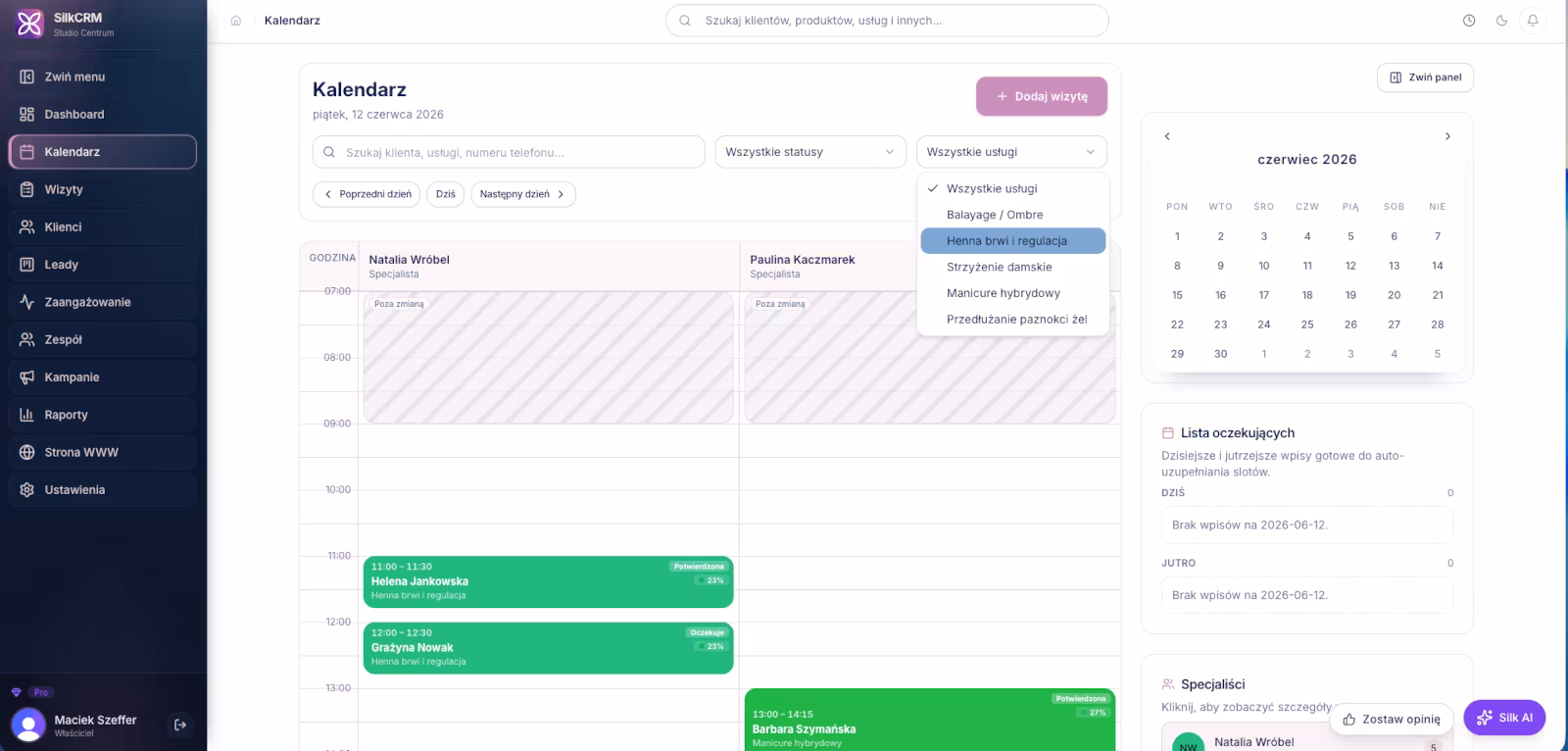The height and width of the screenshot is (751, 1568).
Task: Choose Strzyżenie damskie option
Action: [1013, 267]
